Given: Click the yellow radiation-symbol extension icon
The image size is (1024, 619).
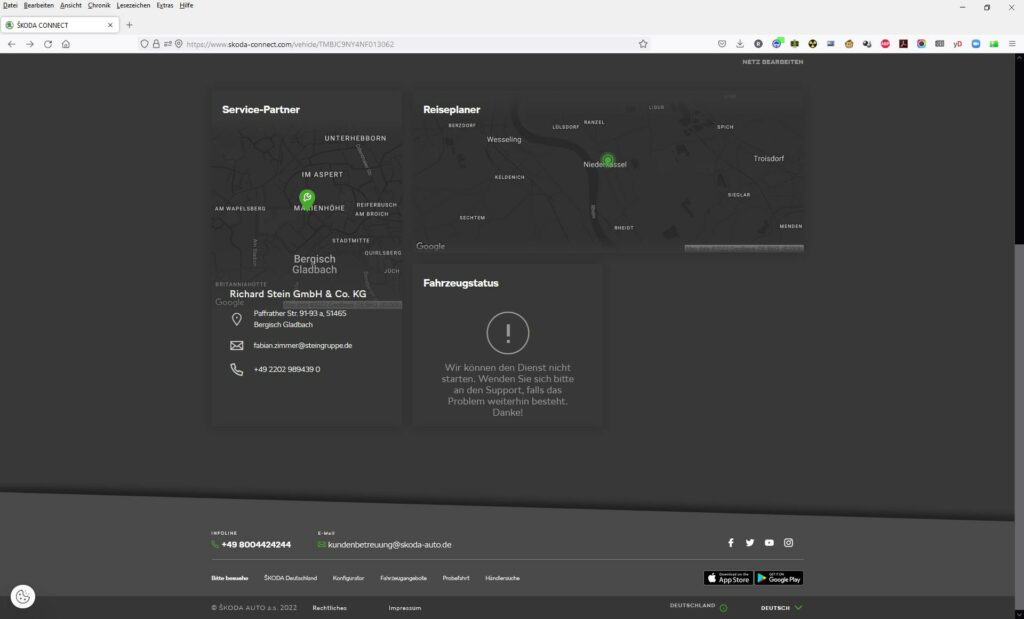Looking at the screenshot, I should (812, 44).
